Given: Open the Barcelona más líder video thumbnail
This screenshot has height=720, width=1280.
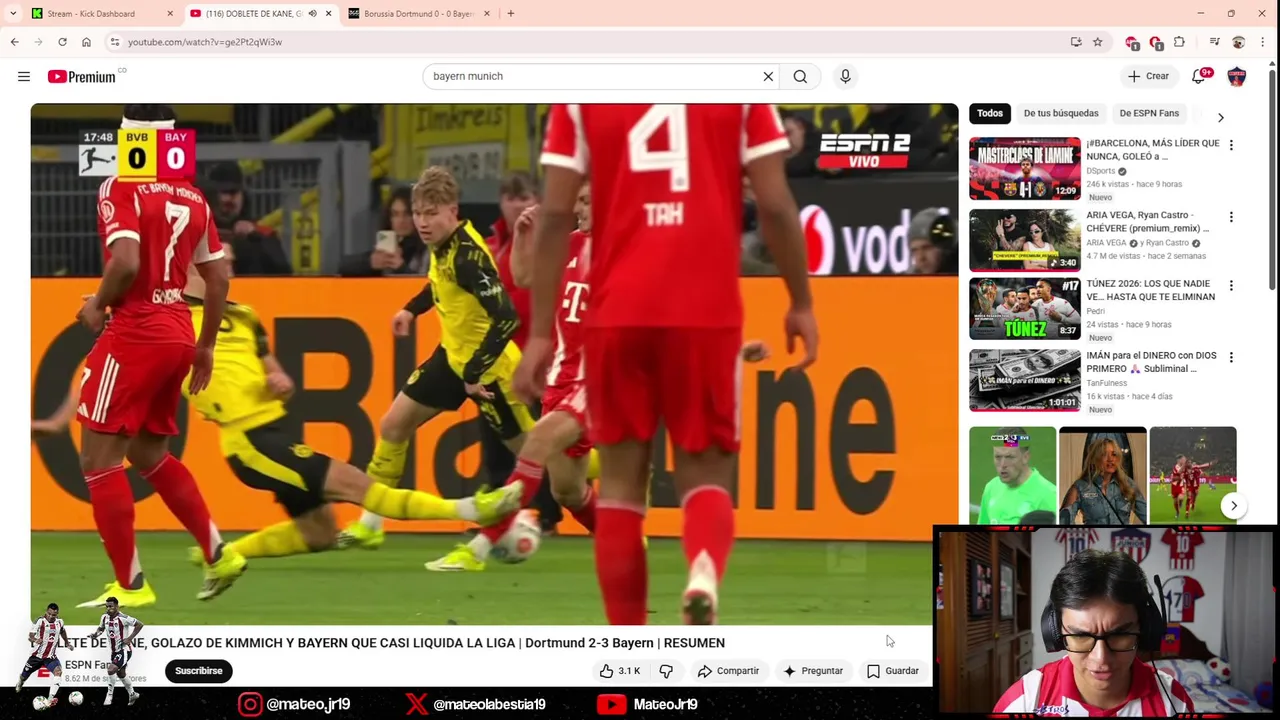Looking at the screenshot, I should point(1025,168).
